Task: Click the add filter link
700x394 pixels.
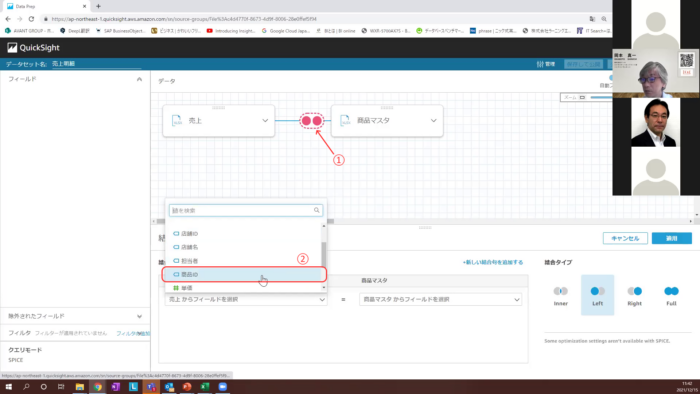Action: [x=133, y=333]
